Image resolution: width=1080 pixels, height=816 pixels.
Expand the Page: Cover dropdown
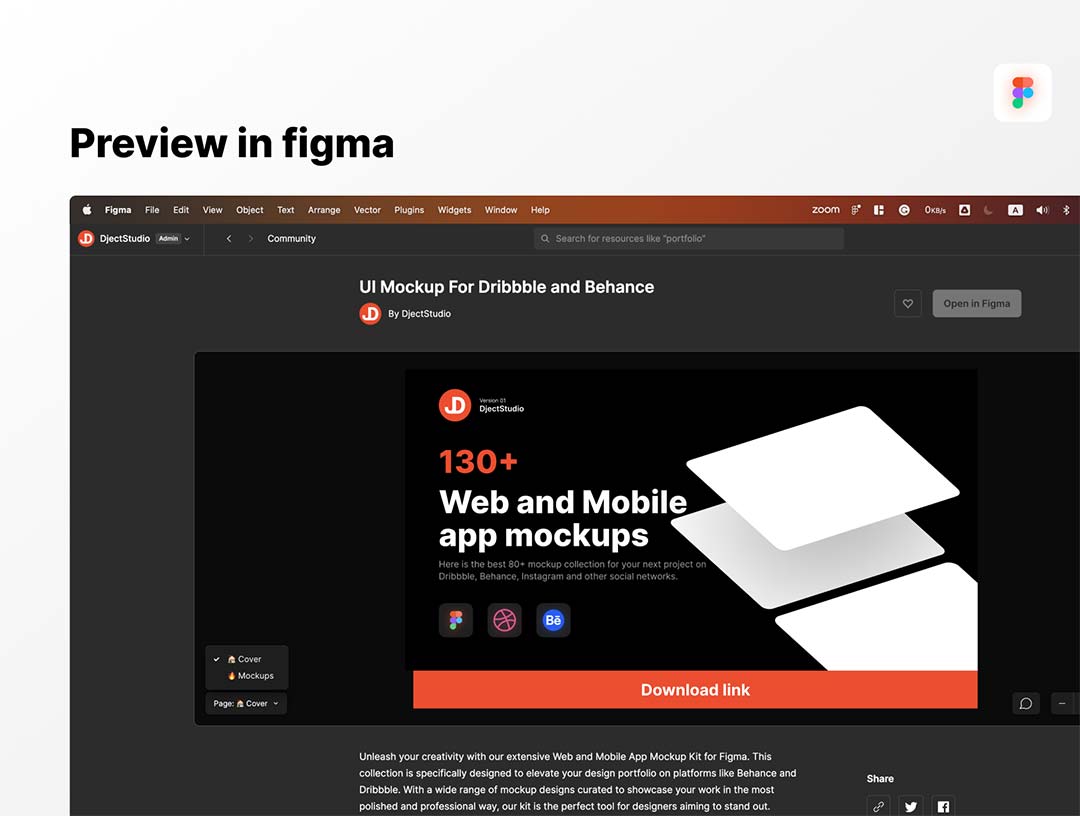246,704
